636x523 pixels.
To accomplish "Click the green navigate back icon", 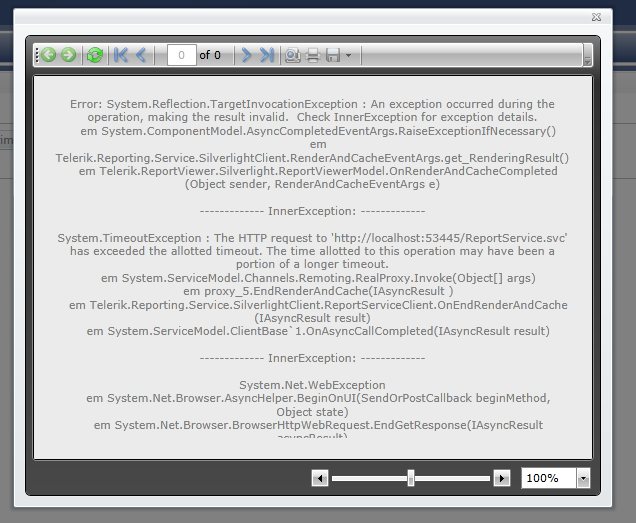I will pos(49,55).
